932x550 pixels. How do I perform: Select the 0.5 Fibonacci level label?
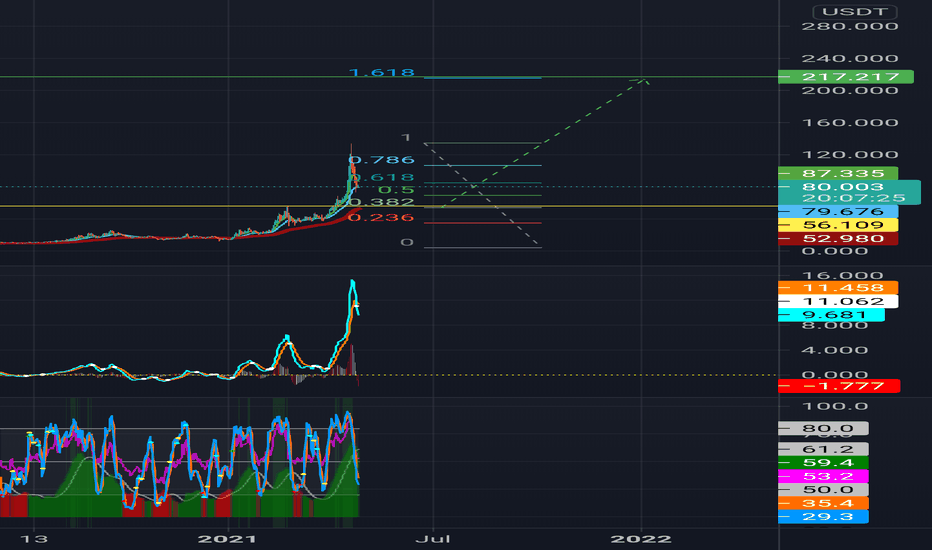[396, 190]
